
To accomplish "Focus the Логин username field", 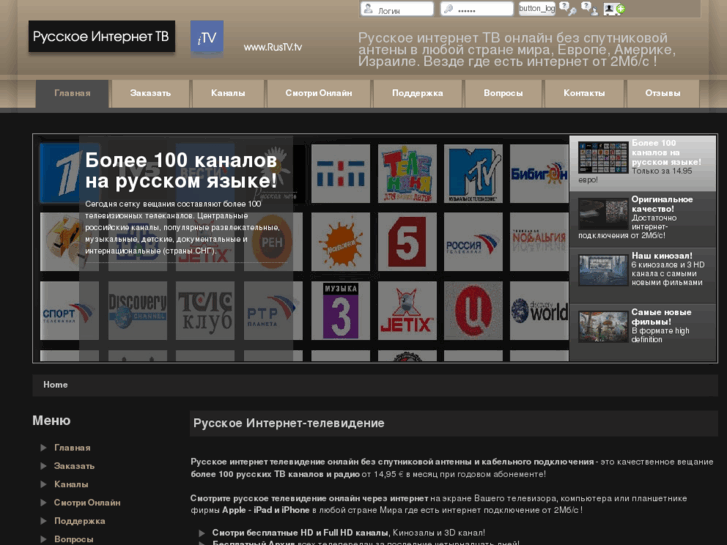I will pos(397,9).
